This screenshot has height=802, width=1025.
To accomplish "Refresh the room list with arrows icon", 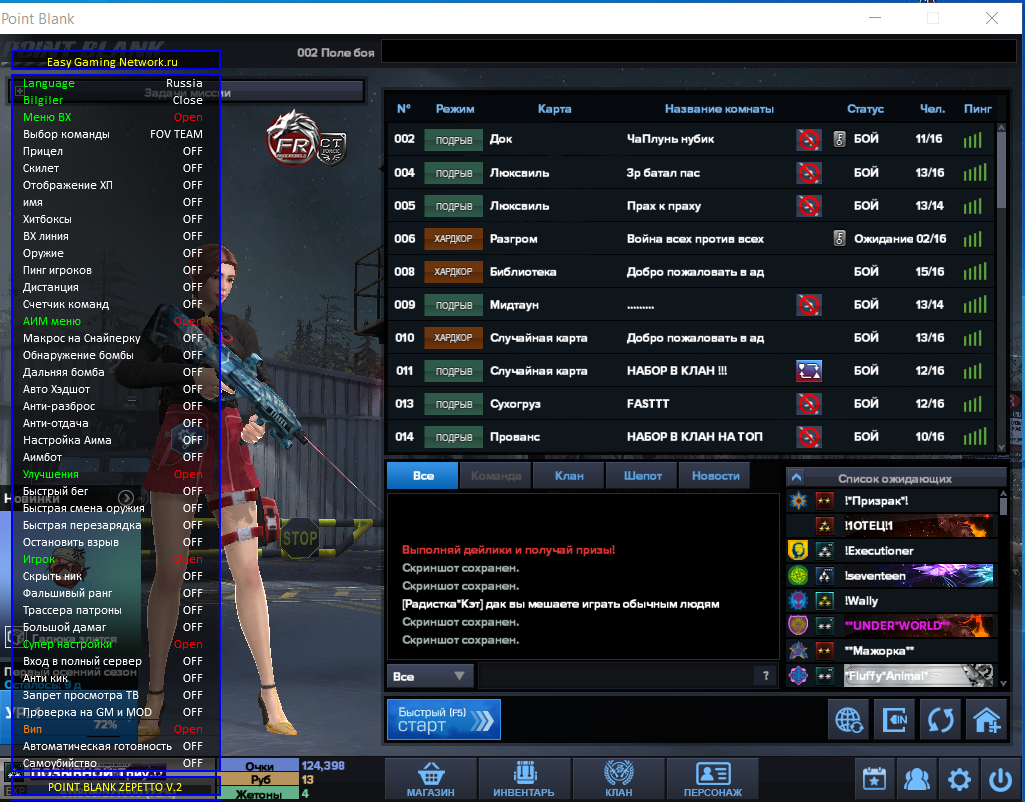I will 940,720.
